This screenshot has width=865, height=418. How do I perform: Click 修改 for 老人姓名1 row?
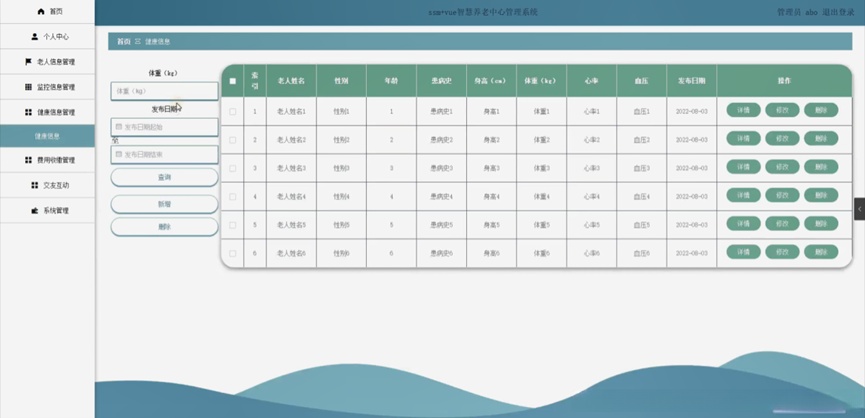pyautogui.click(x=782, y=110)
